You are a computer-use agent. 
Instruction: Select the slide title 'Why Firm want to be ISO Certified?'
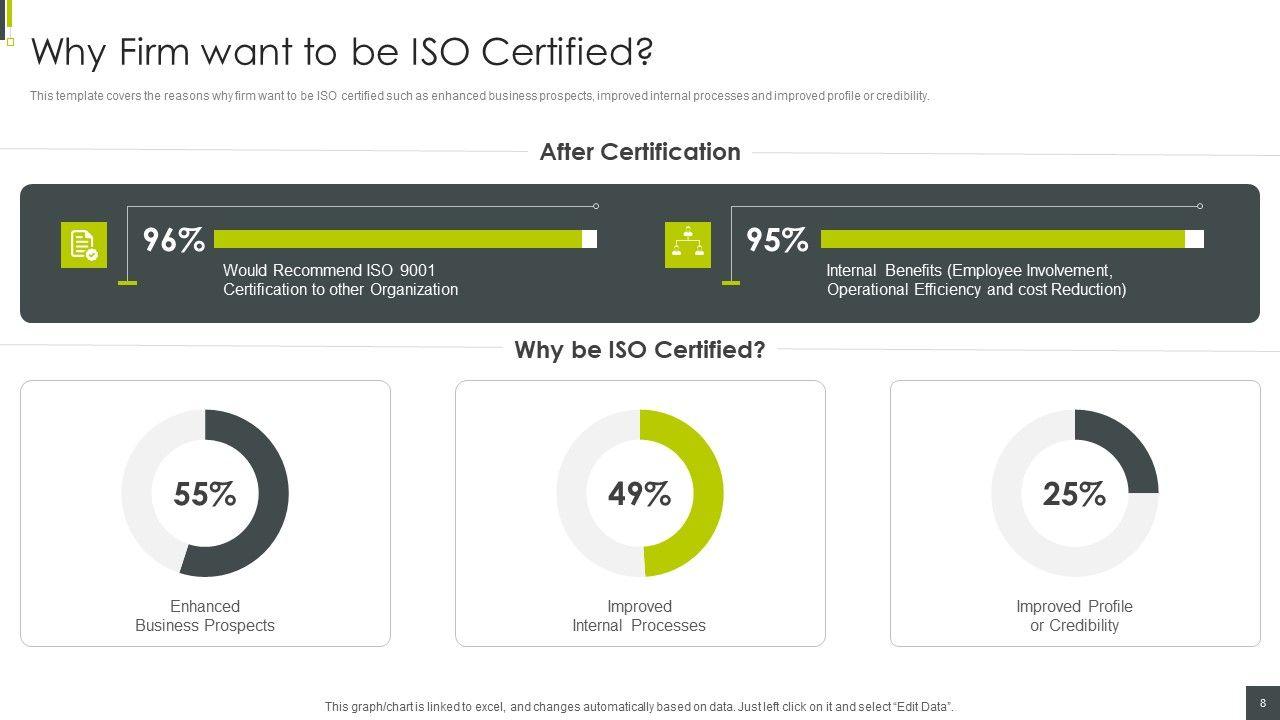[342, 52]
